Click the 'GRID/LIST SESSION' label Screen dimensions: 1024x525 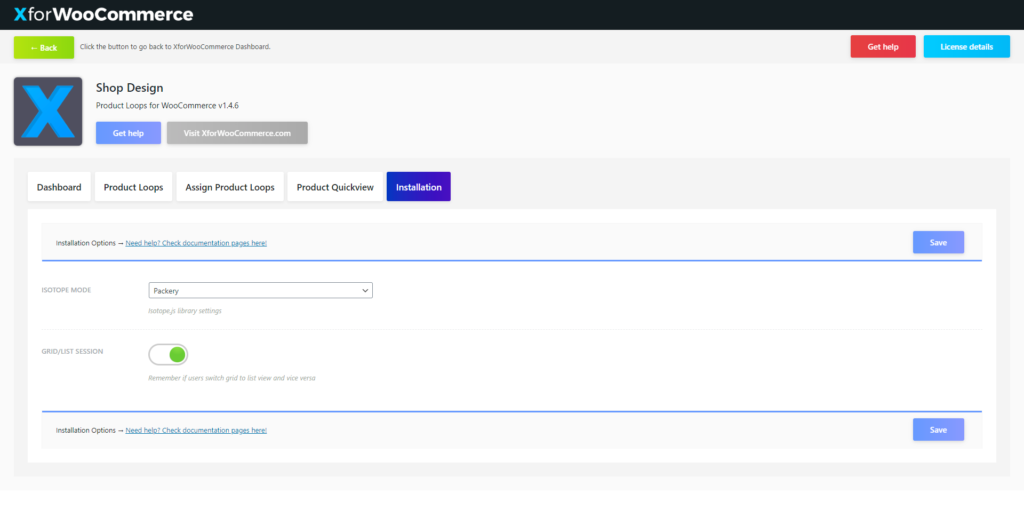pos(72,351)
